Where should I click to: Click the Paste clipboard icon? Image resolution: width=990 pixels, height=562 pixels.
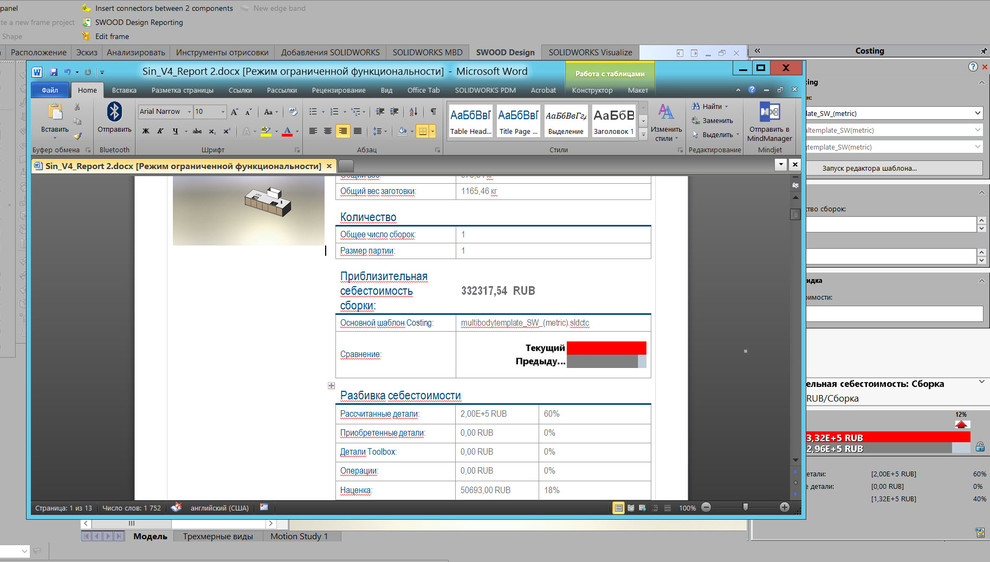pos(54,111)
